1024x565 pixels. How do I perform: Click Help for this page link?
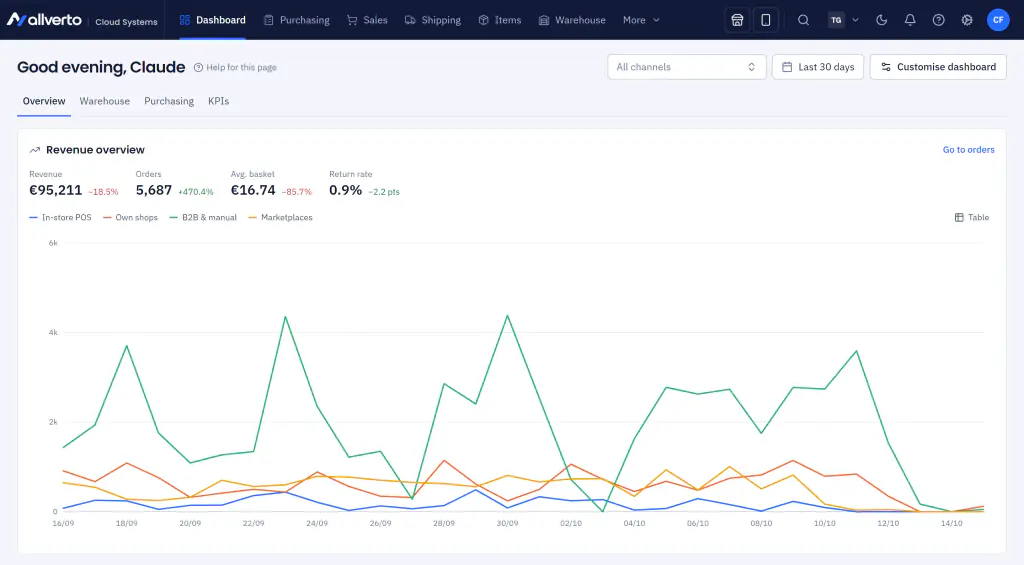click(x=235, y=67)
